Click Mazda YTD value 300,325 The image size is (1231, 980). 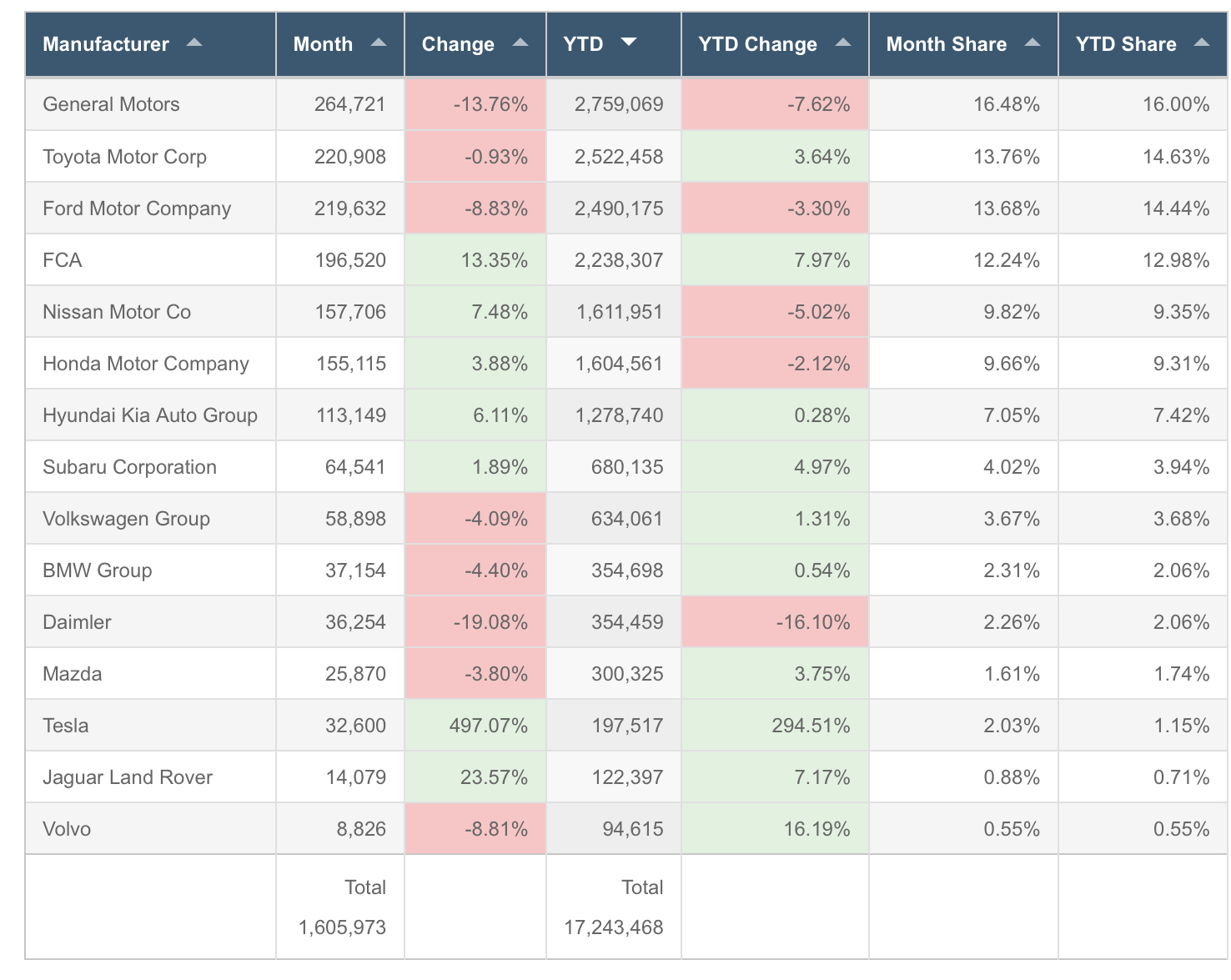[x=627, y=673]
